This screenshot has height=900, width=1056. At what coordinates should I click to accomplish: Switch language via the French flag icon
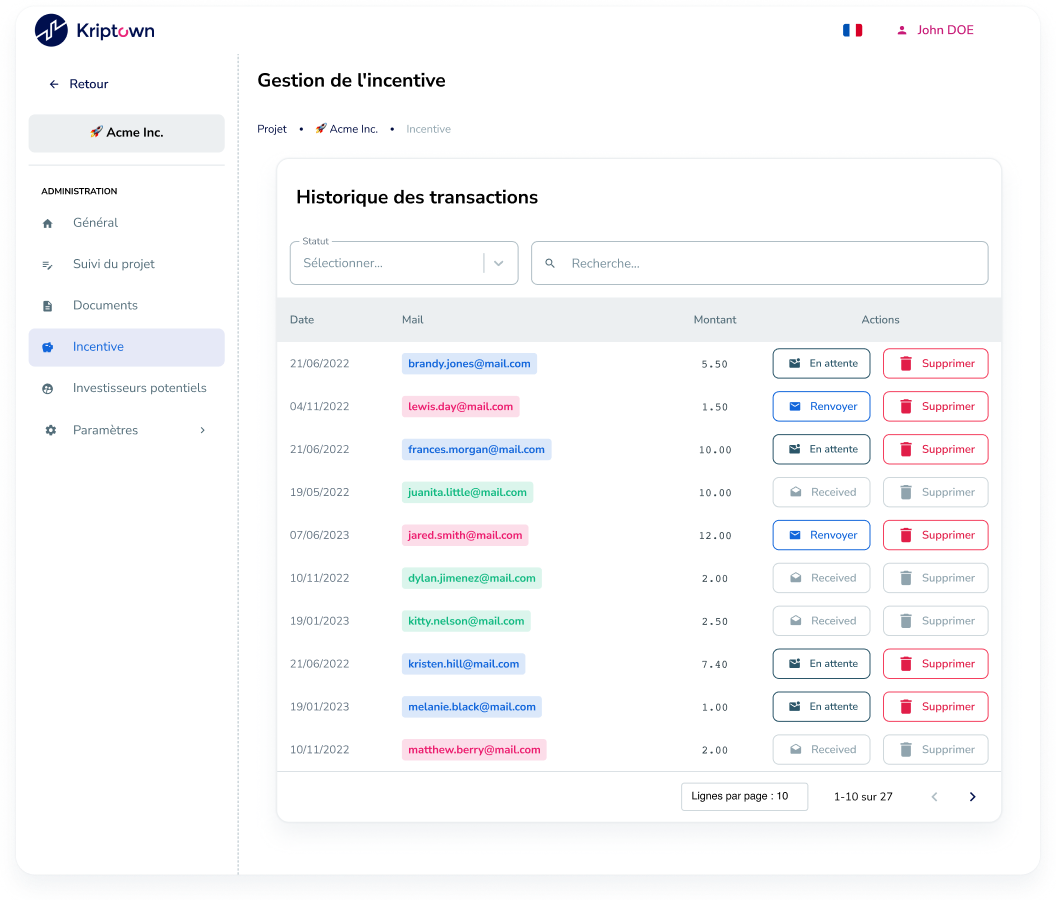(x=852, y=30)
